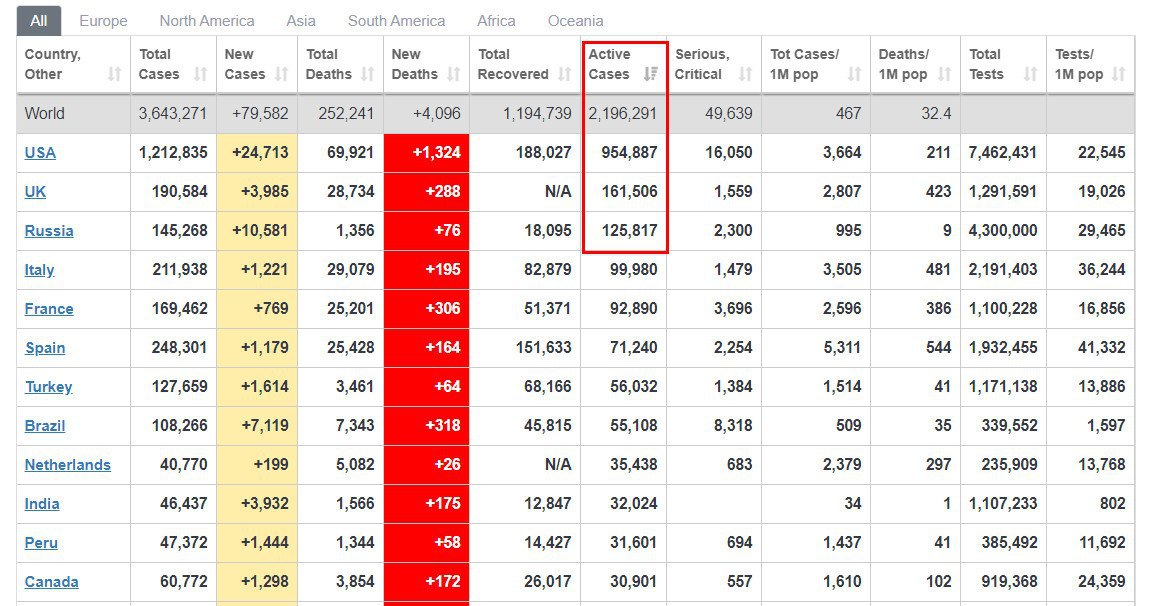Select Italy total deaths 29,079
Screen dimensions: 1166x606
[x=350, y=270]
